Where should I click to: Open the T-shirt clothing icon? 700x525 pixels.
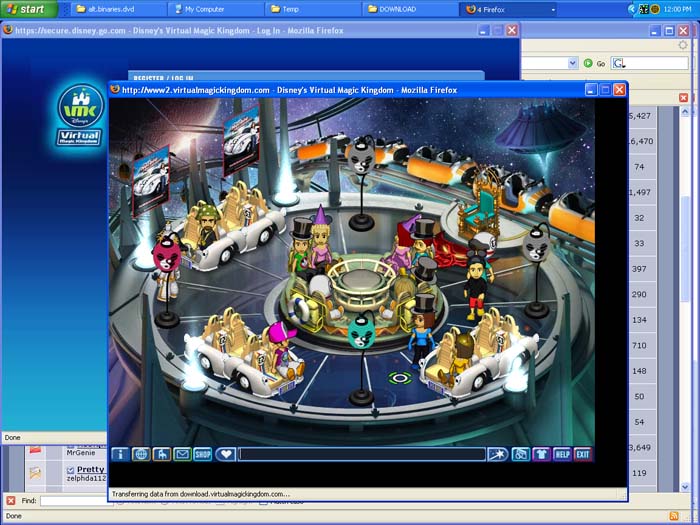click(542, 454)
